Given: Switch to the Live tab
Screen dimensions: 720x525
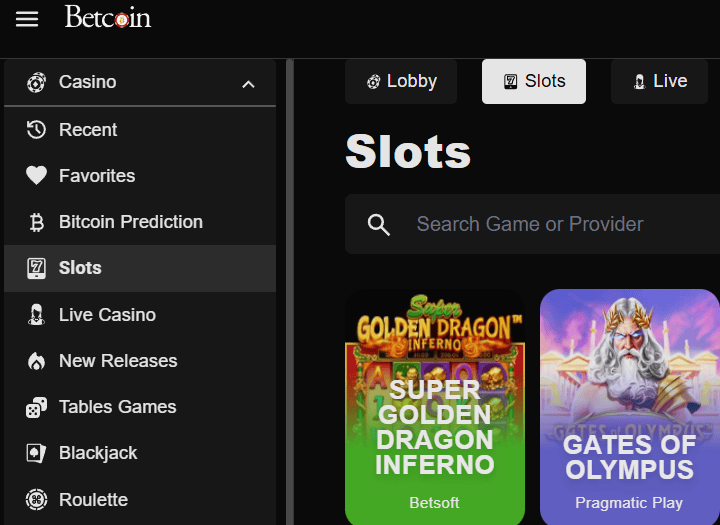Looking at the screenshot, I should 659,81.
